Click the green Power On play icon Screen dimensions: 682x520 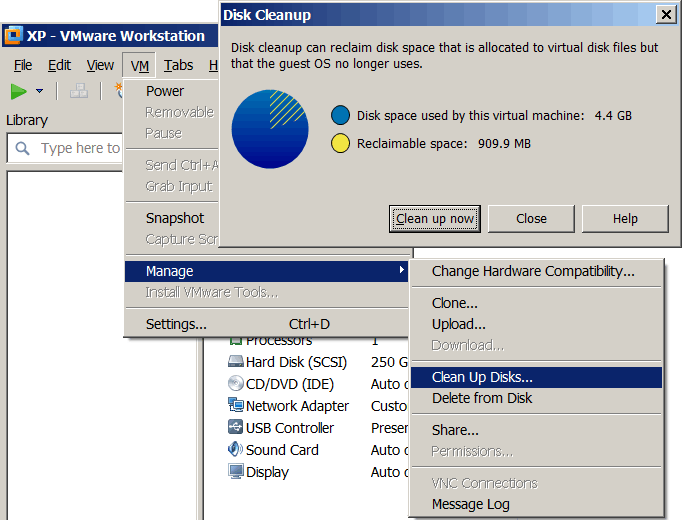point(19,91)
